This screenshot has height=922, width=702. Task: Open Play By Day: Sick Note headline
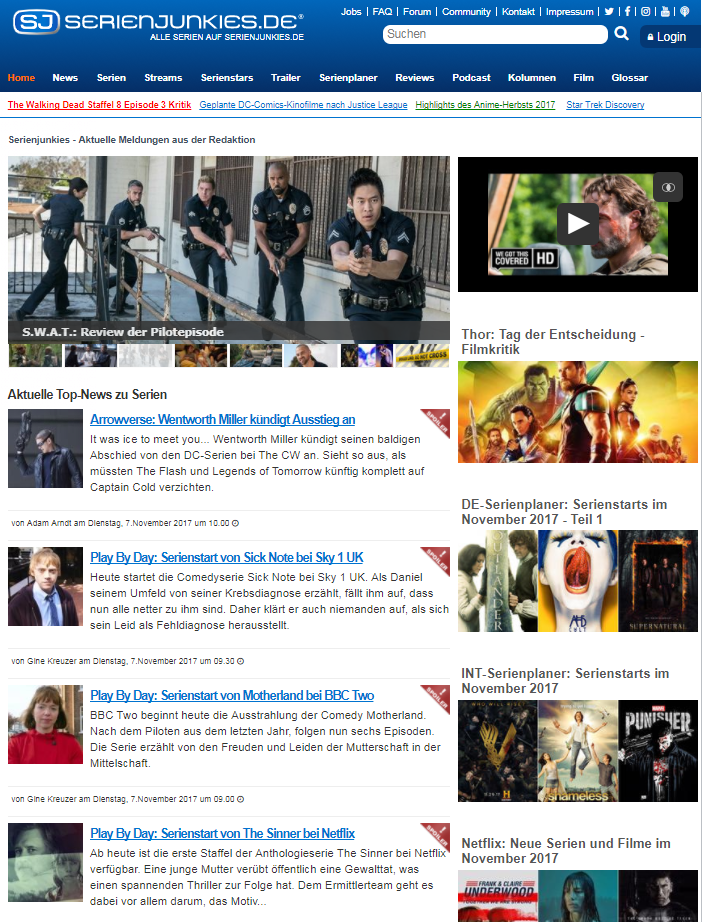click(x=226, y=557)
